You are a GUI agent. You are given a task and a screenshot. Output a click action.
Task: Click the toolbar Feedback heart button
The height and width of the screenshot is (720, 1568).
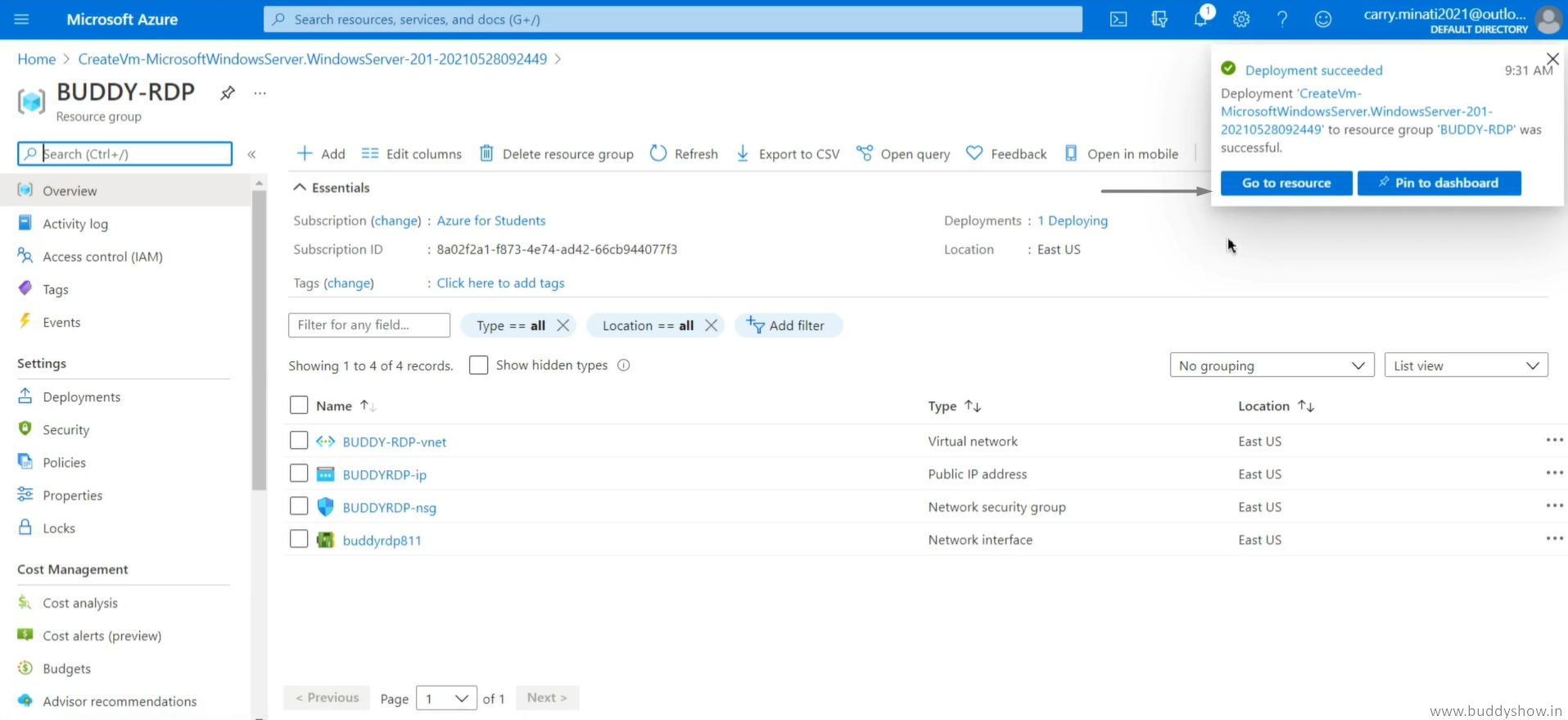(1006, 154)
